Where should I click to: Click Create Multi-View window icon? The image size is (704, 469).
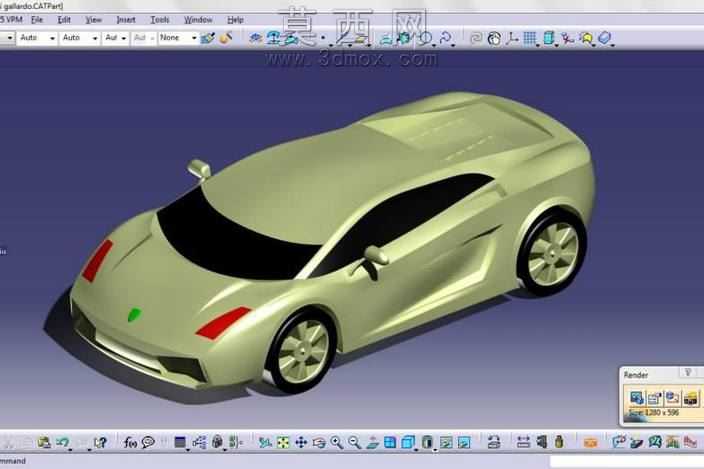[390, 443]
